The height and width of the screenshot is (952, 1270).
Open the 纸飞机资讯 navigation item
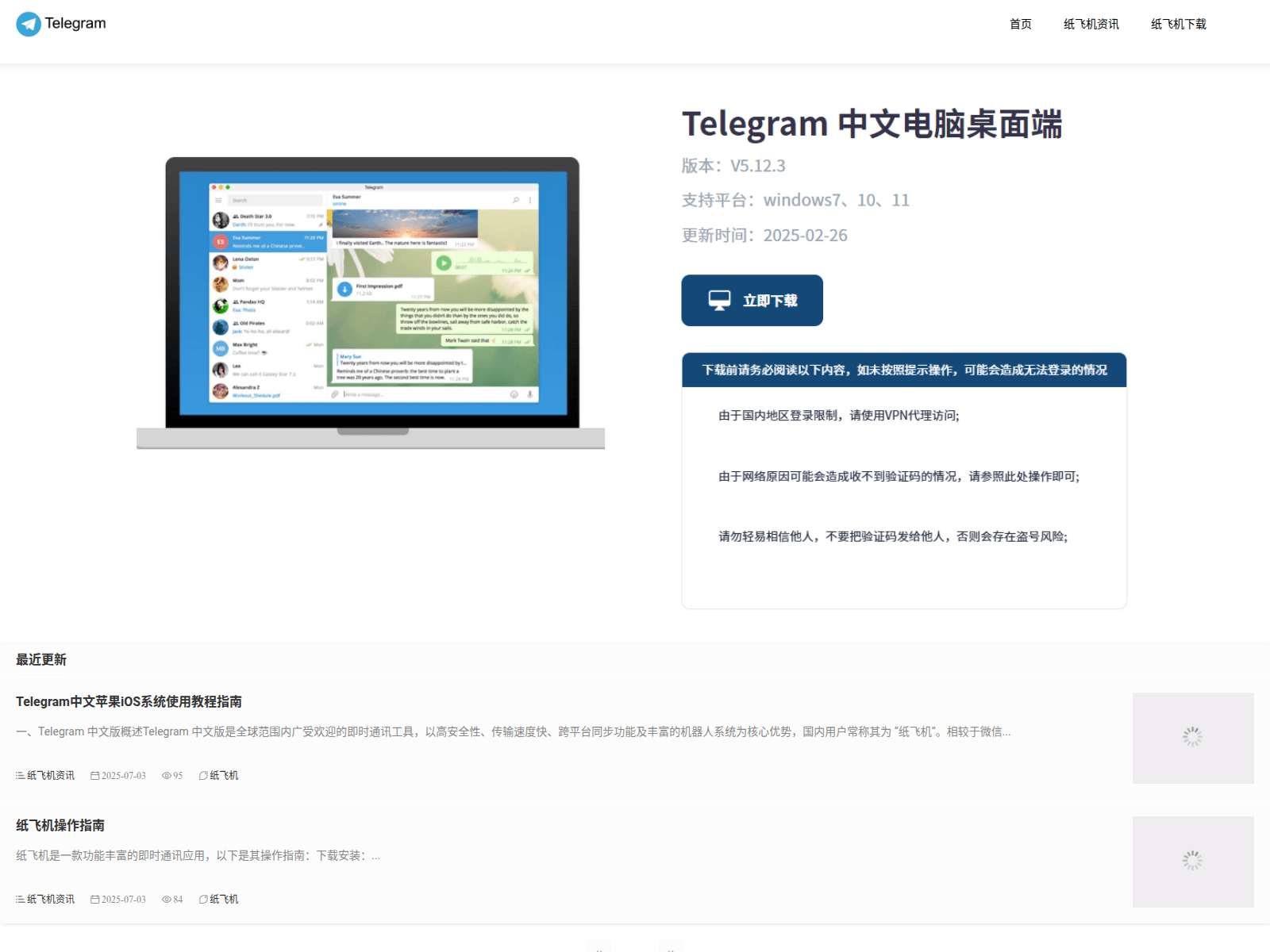(x=1091, y=24)
